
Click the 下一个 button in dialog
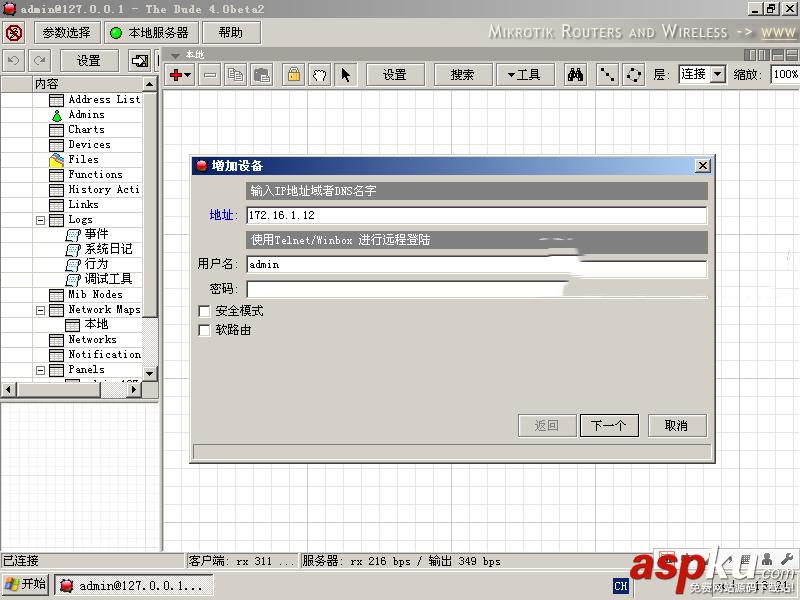click(x=609, y=426)
